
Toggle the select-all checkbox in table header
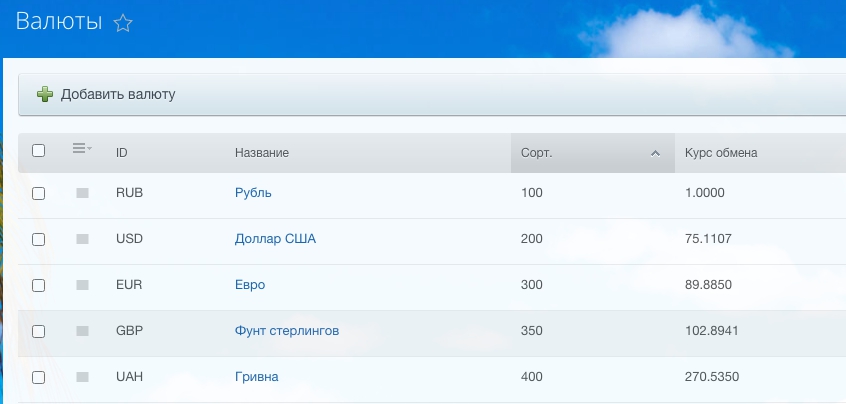[39, 151]
